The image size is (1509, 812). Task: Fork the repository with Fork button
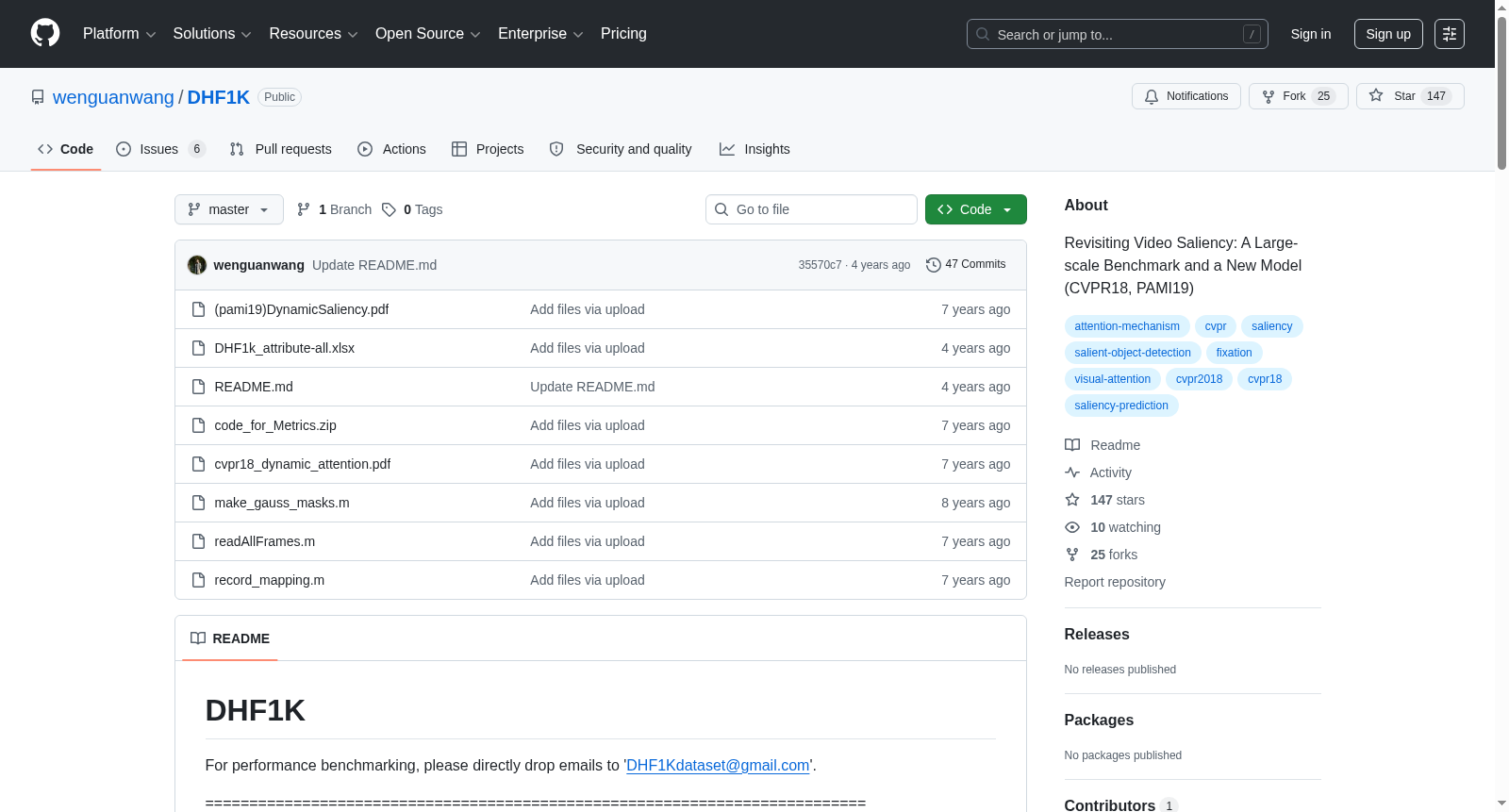pos(1299,96)
